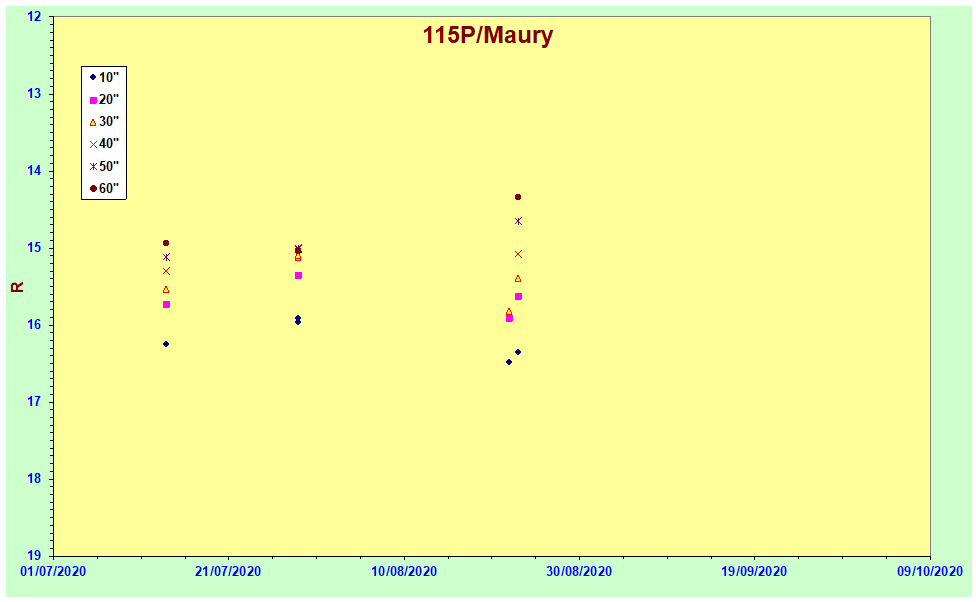
Task: Select the 10" diamond point near magnitude 16.25
Action: coord(166,344)
